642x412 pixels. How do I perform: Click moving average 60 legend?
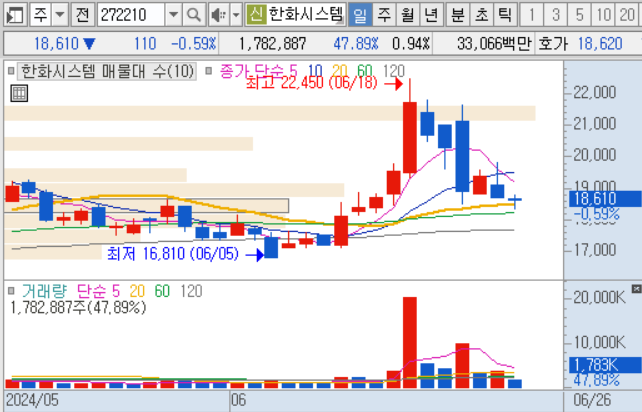click(364, 71)
